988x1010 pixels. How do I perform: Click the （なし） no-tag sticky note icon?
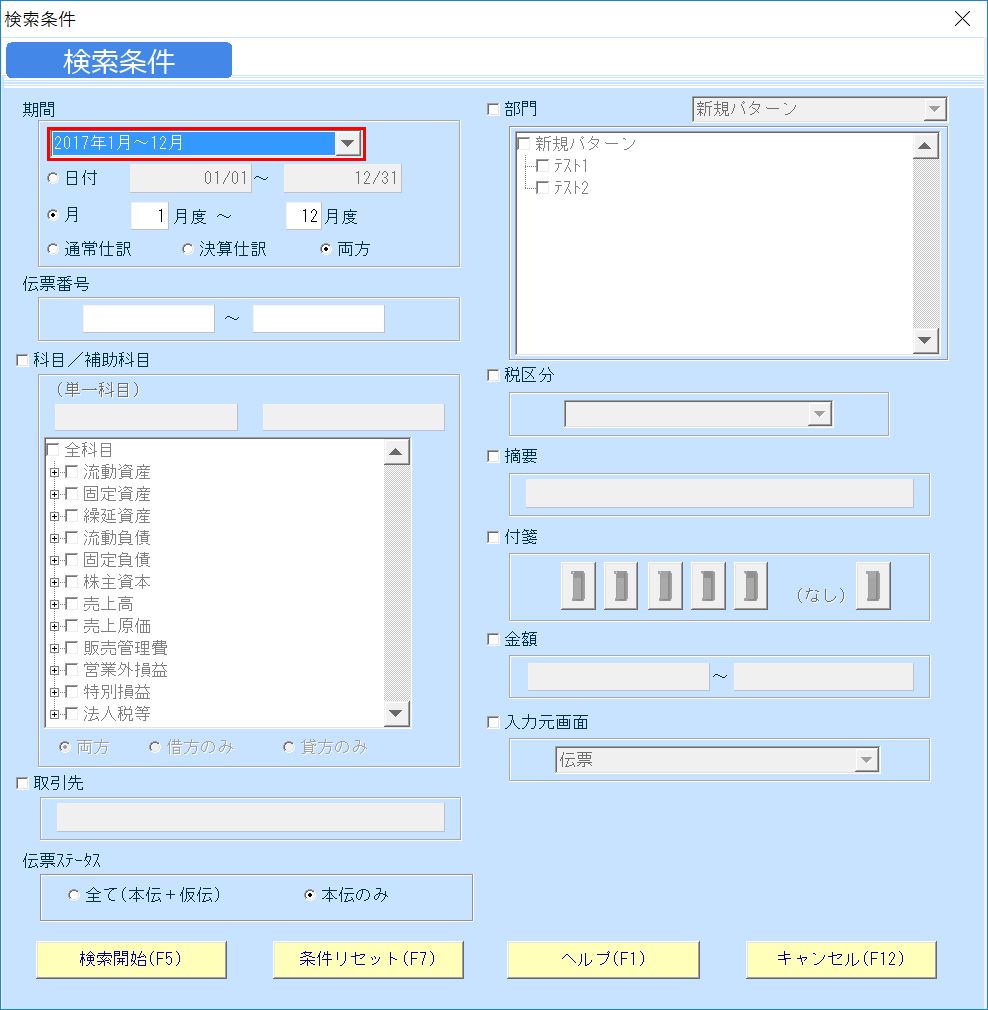coord(873,587)
